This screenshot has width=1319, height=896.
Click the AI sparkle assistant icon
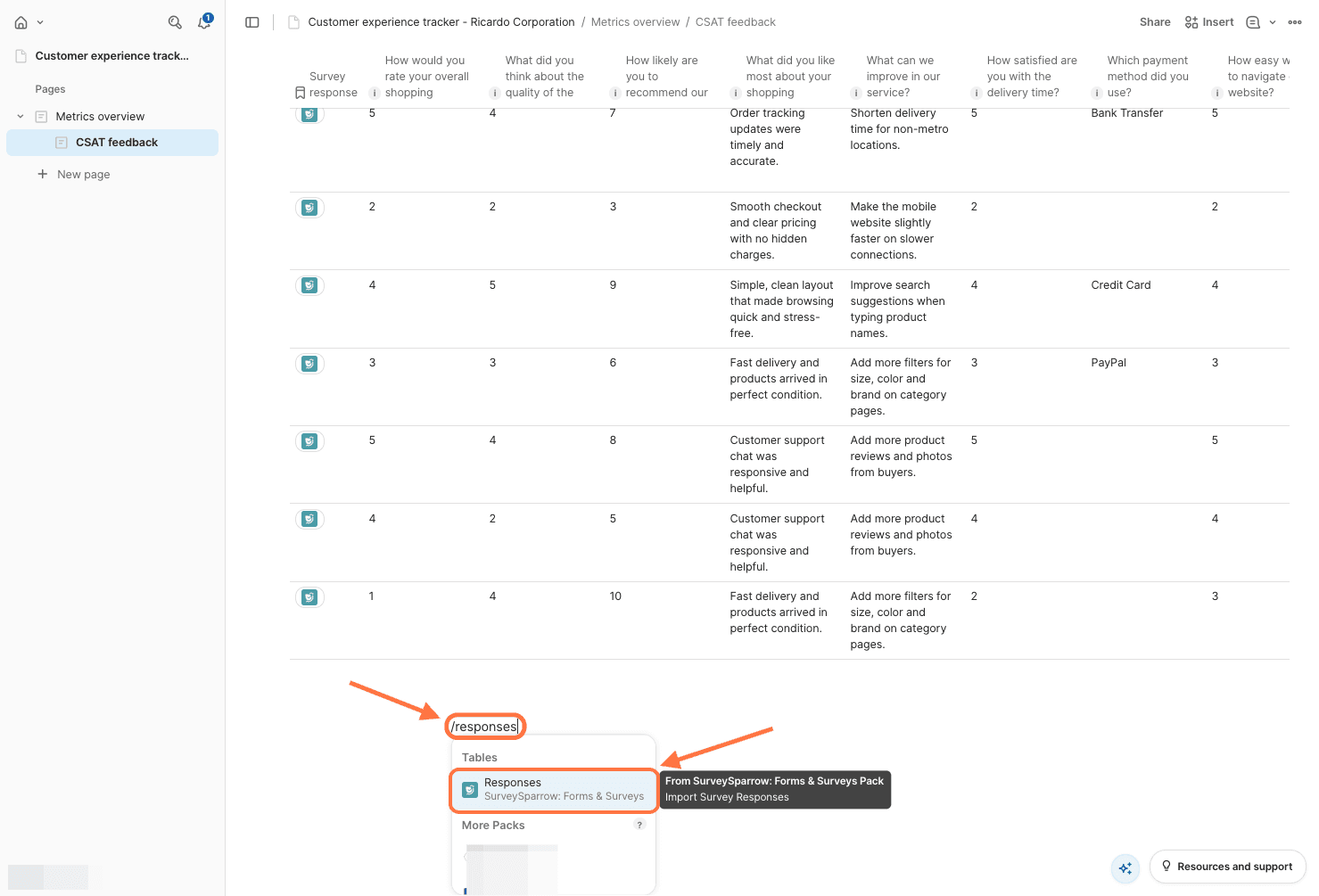(x=1125, y=867)
